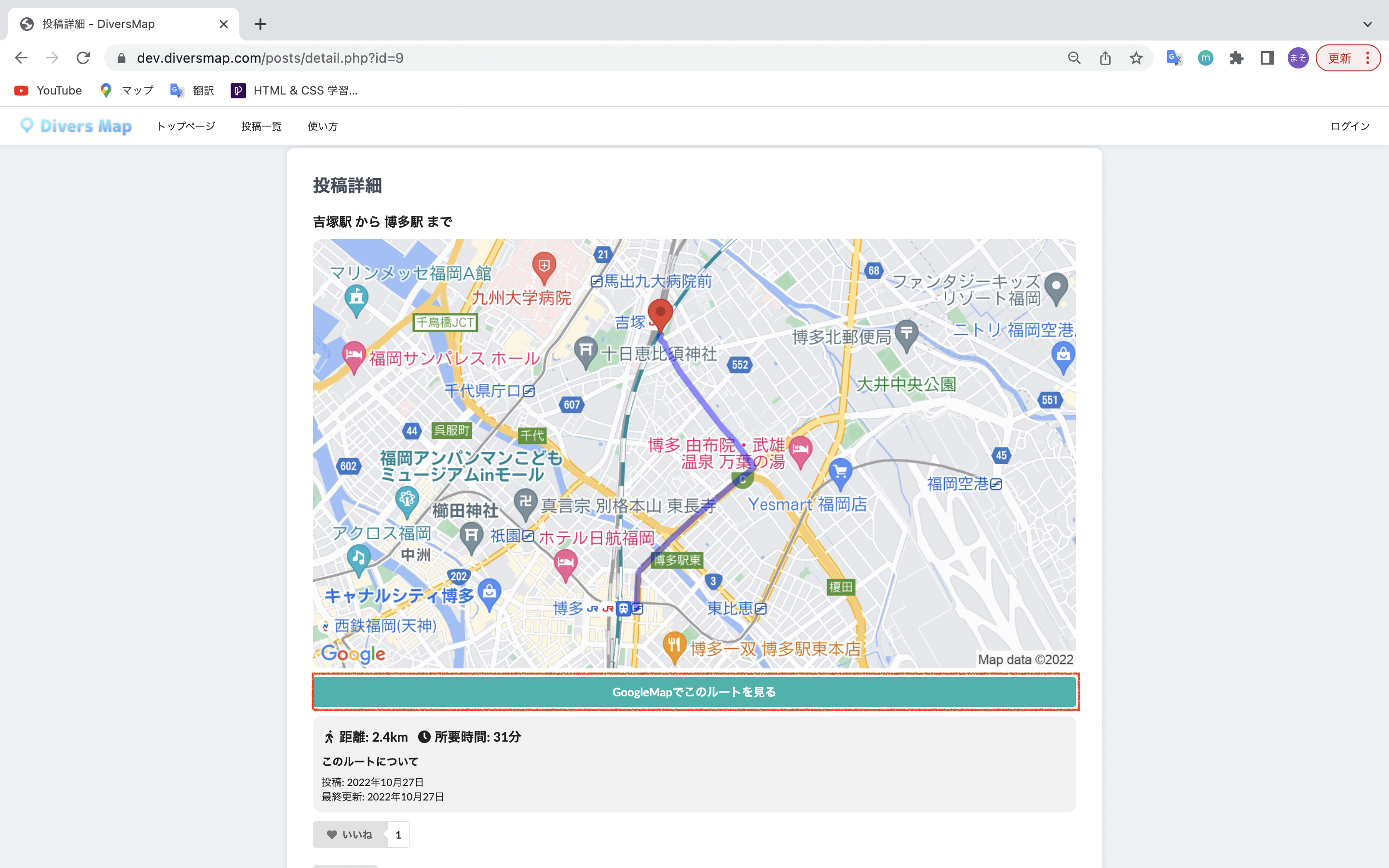
Task: Open the tab search chevron menu
Action: (1367, 24)
